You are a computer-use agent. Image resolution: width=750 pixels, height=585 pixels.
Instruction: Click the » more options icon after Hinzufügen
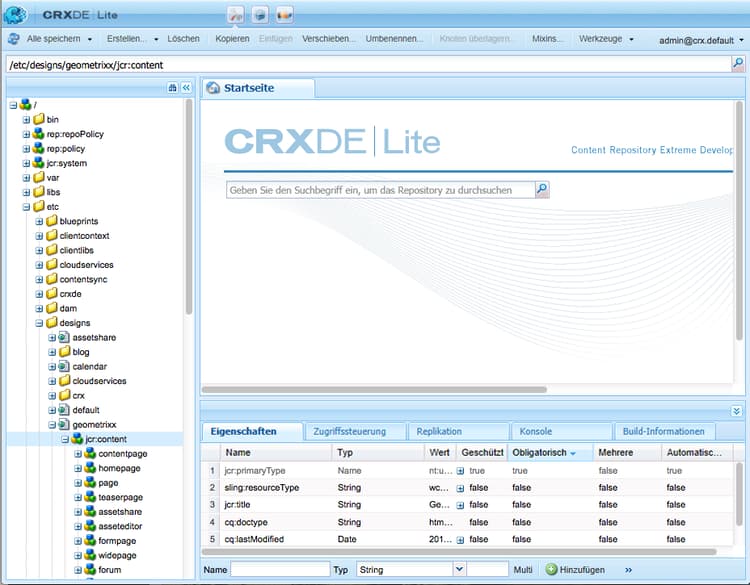(x=628, y=570)
